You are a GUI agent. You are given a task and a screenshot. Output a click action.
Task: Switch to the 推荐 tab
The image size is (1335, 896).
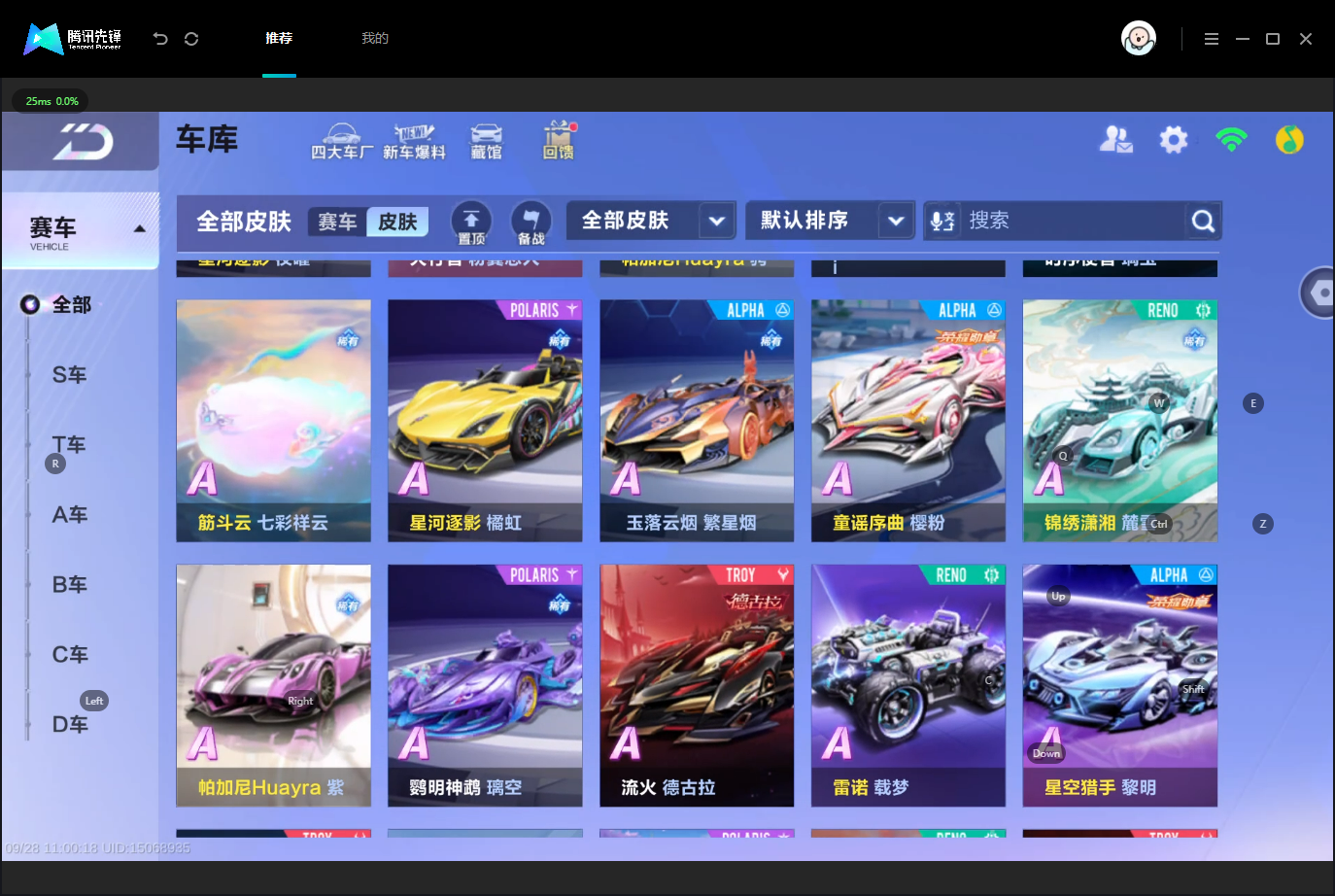point(279,39)
